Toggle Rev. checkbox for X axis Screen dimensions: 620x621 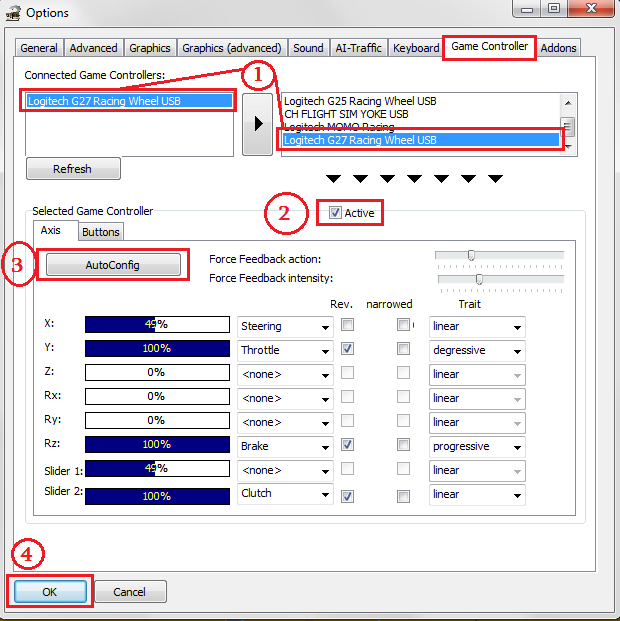click(x=347, y=325)
